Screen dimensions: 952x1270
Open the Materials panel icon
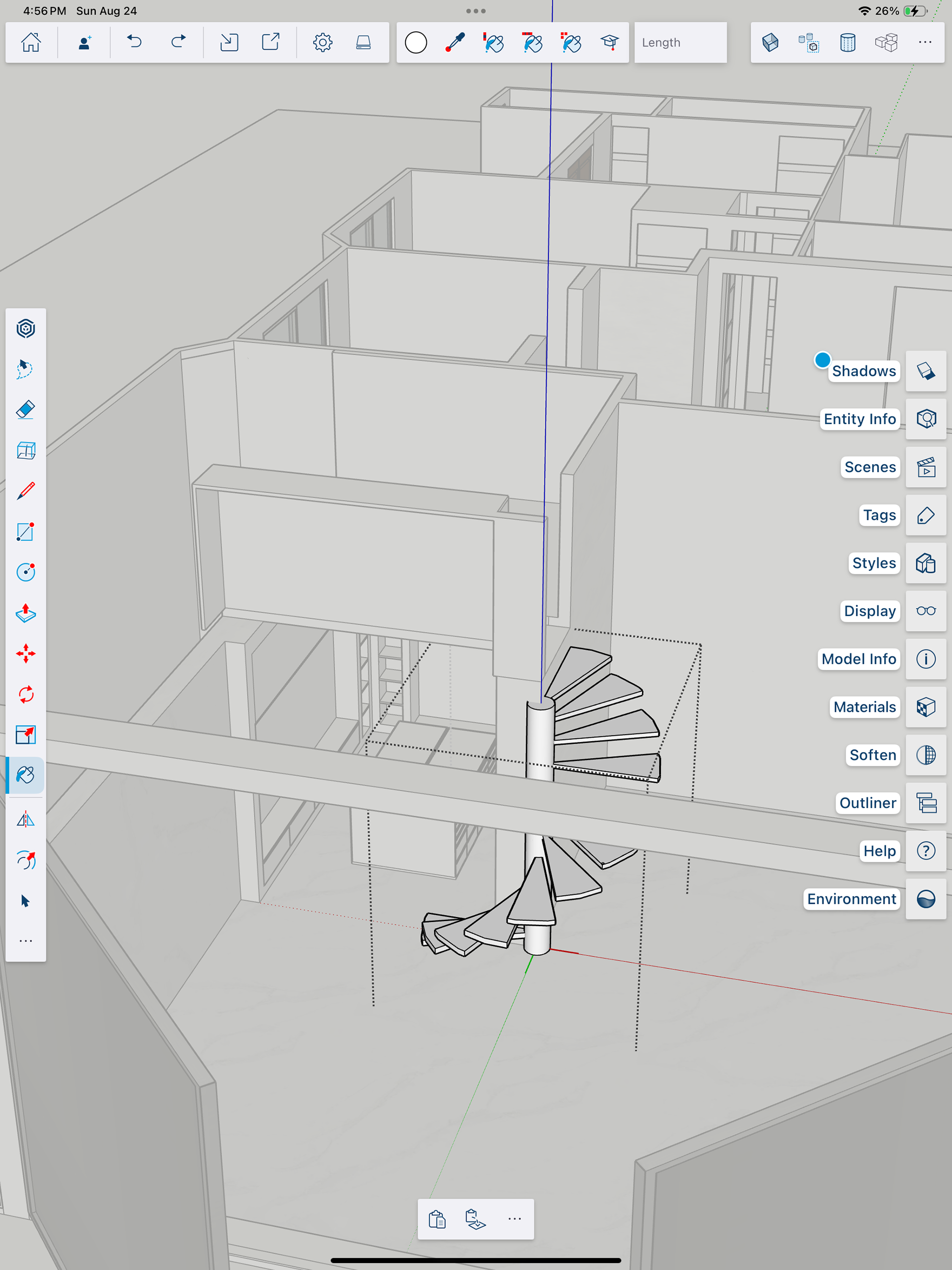click(925, 707)
